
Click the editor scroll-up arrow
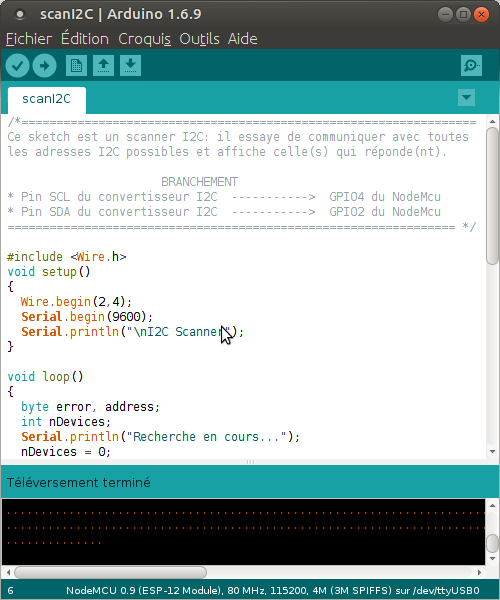click(492, 122)
